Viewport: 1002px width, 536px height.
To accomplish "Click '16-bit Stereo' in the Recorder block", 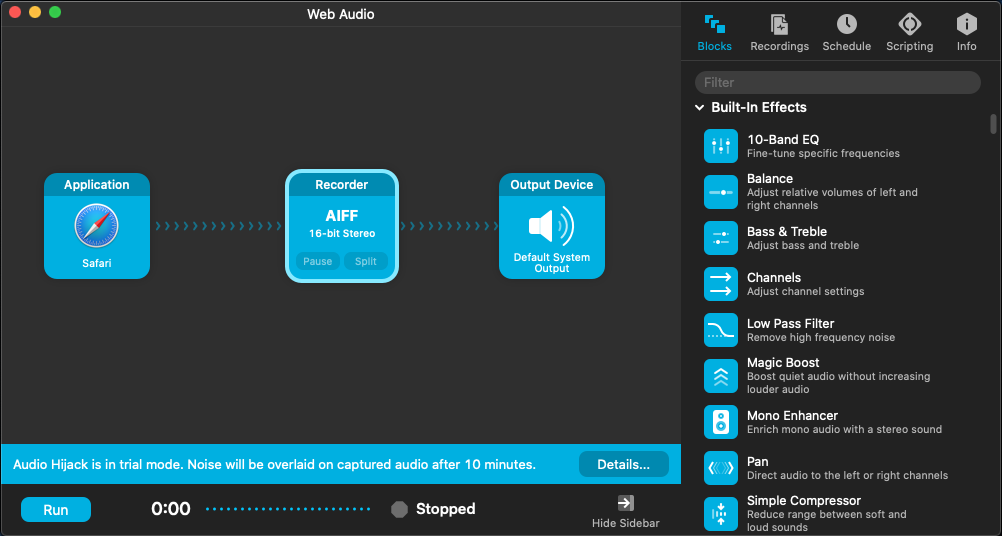I will point(342,234).
